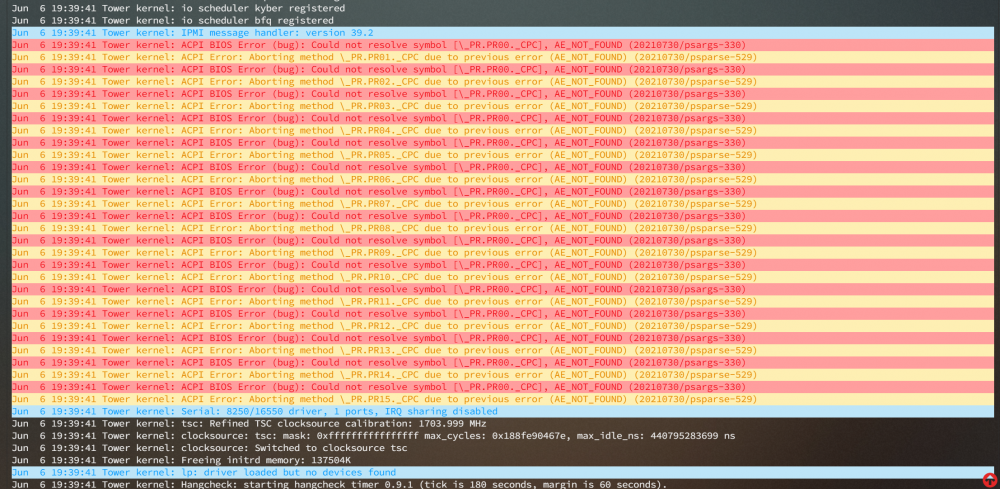The image size is (1000, 489).
Task: Select the 'lp: driver loaded but no devices found' line
Action: 503,472
